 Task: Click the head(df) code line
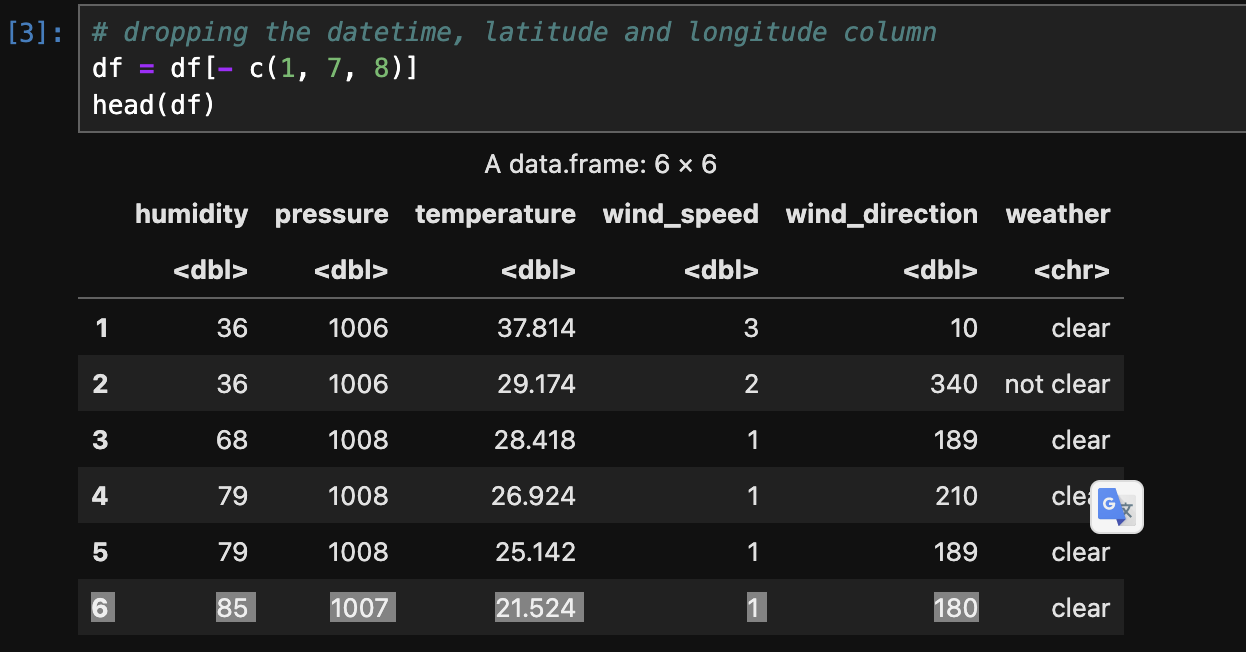pyautogui.click(x=153, y=104)
